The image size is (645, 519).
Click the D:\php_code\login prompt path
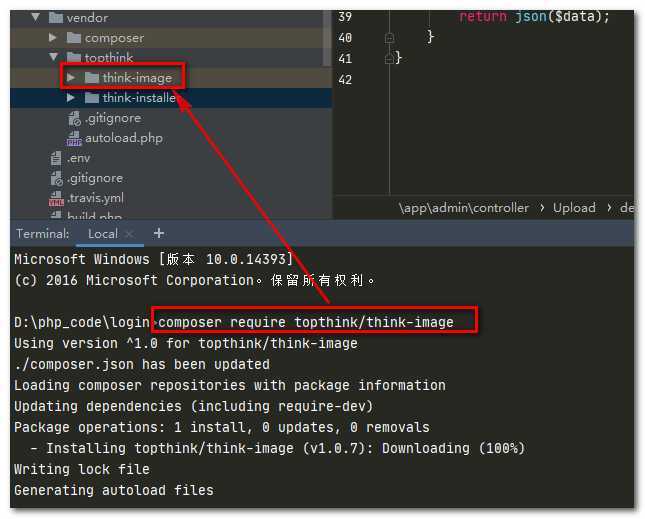pos(82,322)
